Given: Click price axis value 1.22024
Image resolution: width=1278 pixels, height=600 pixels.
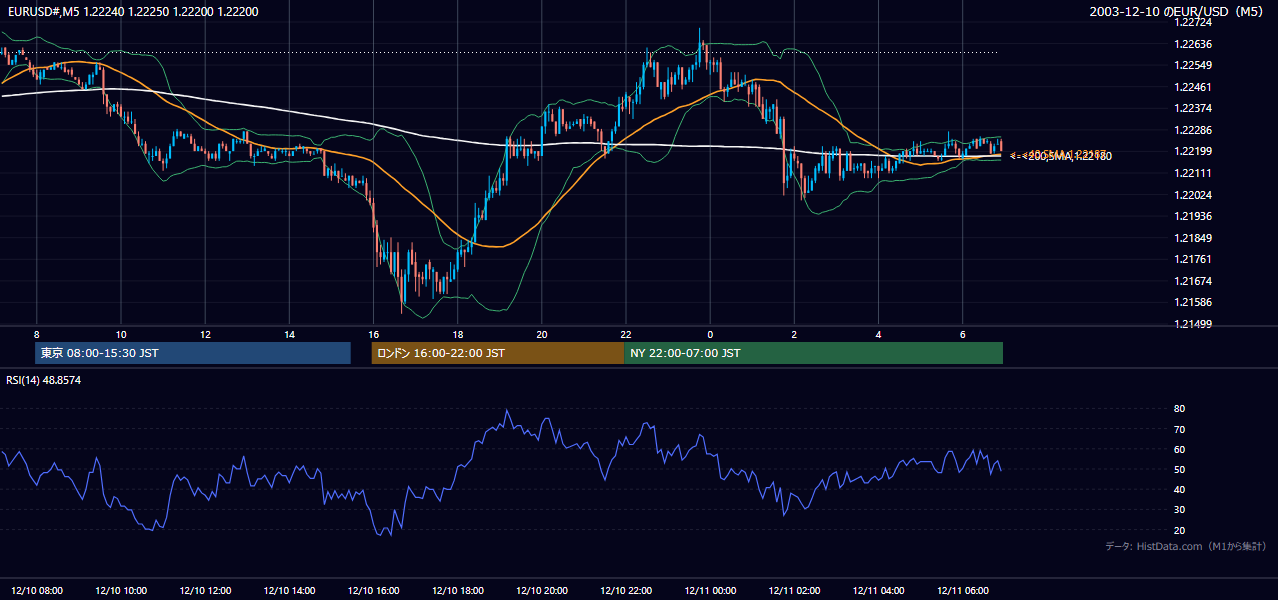Looking at the screenshot, I should pyautogui.click(x=1195, y=195).
